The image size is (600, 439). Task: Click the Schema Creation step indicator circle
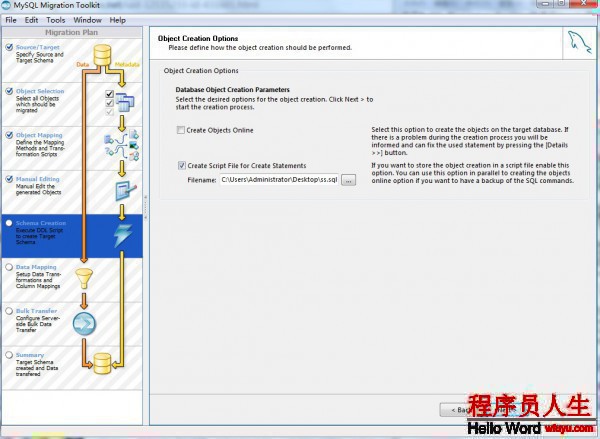(x=9, y=223)
